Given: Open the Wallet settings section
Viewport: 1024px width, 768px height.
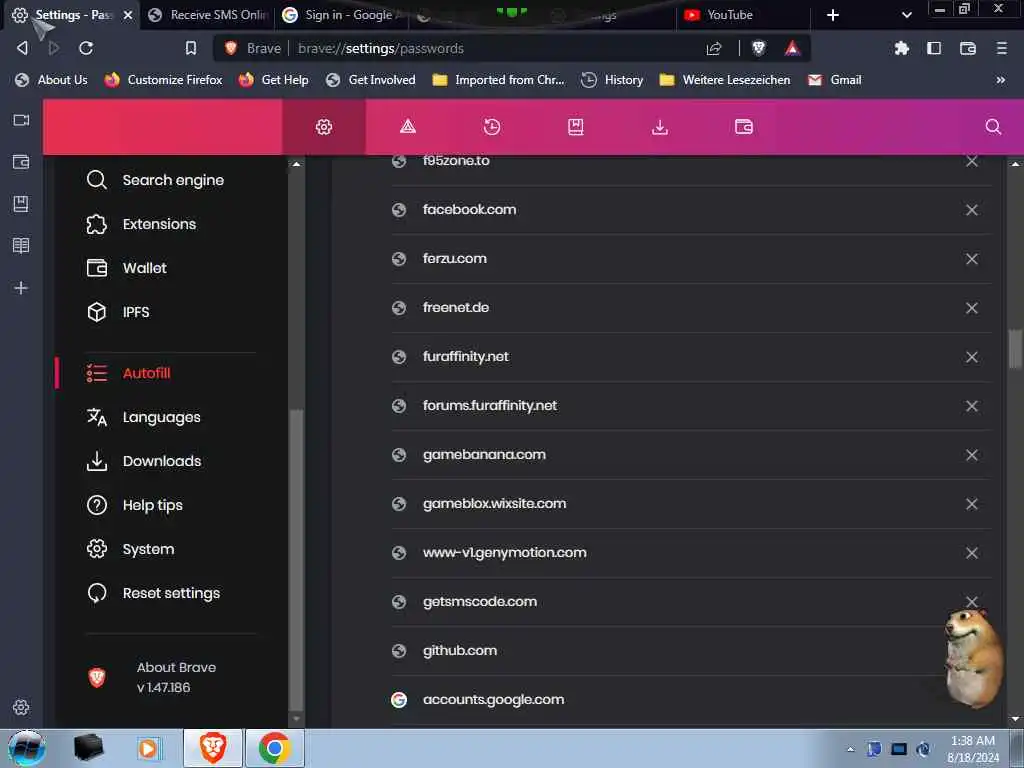Looking at the screenshot, I should 127,268.
